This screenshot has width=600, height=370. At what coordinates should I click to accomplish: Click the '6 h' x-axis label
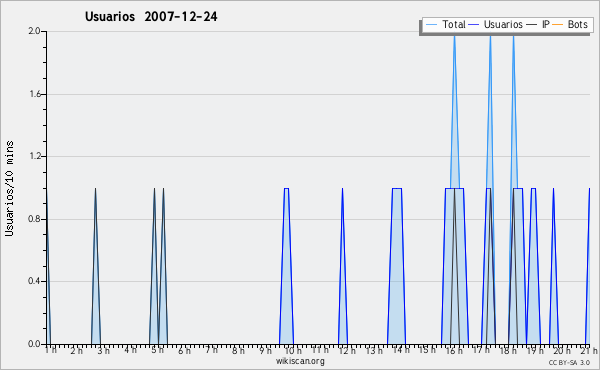click(184, 350)
